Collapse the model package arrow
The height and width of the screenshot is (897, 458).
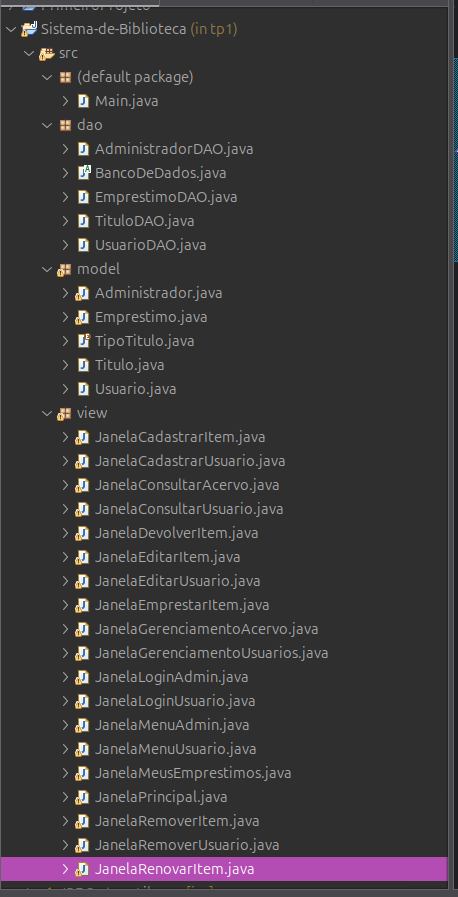click(x=47, y=269)
